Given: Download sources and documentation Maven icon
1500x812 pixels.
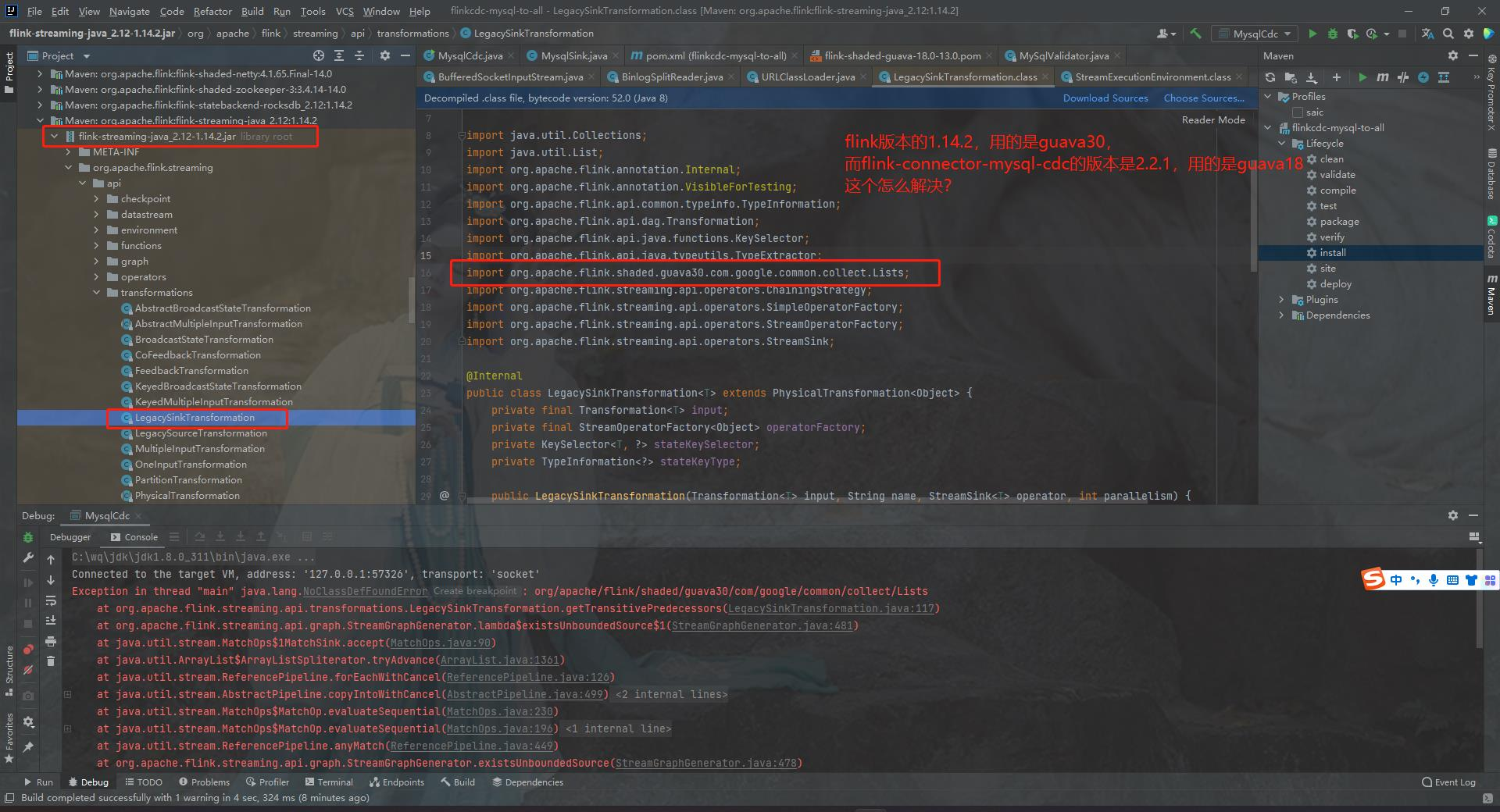Looking at the screenshot, I should 1312,77.
